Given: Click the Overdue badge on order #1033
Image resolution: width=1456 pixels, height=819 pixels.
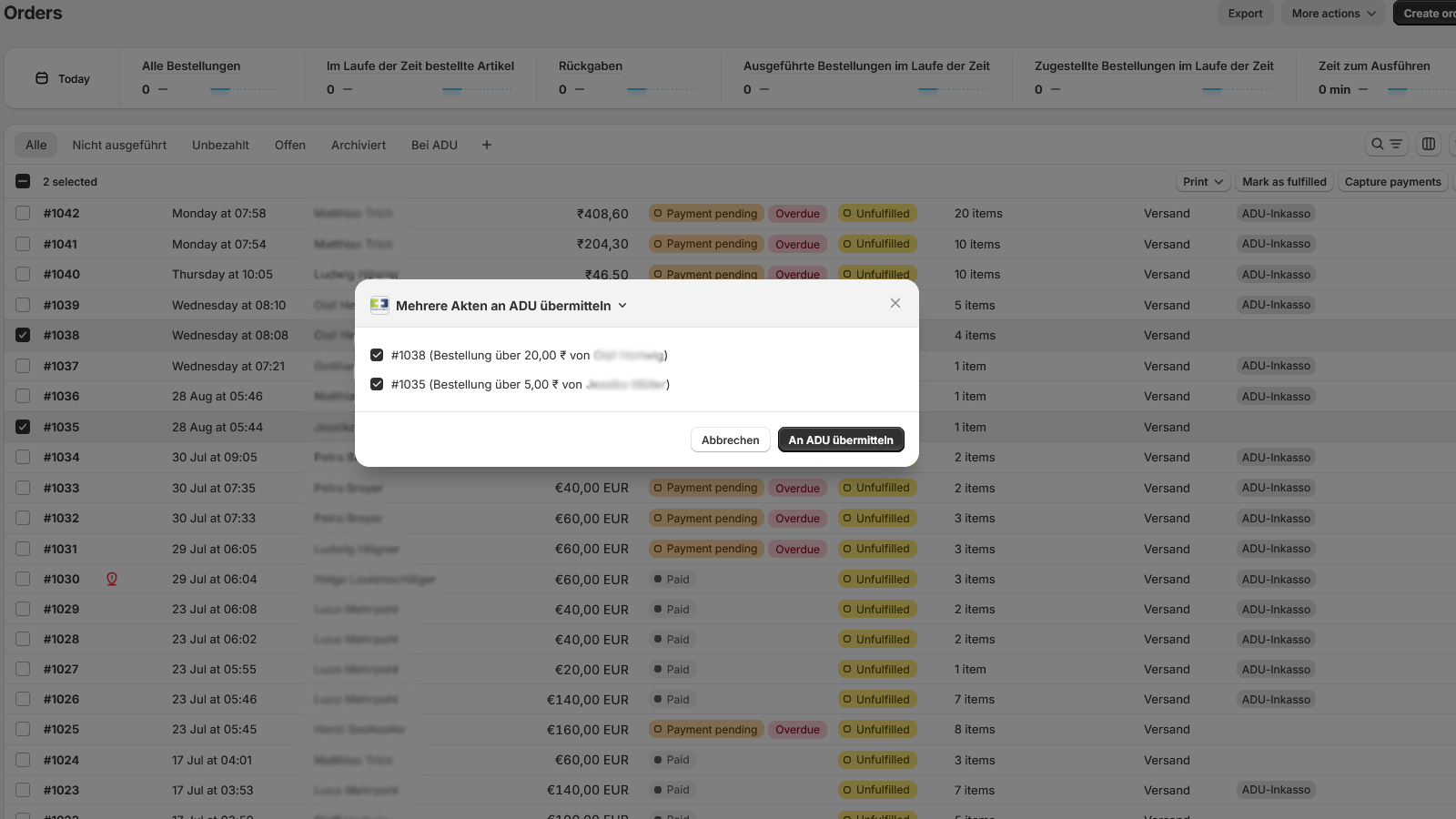Looking at the screenshot, I should (x=797, y=488).
